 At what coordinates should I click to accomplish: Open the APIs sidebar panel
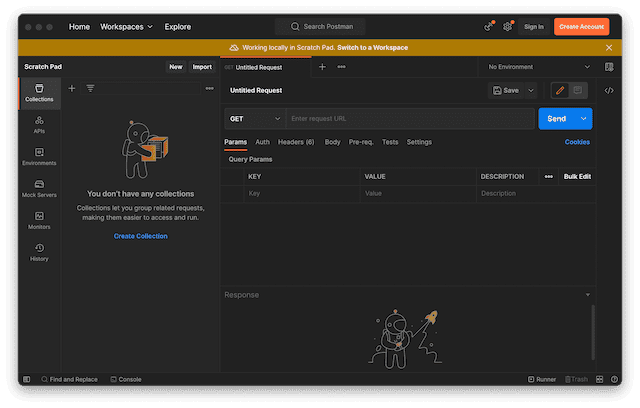tap(39, 124)
